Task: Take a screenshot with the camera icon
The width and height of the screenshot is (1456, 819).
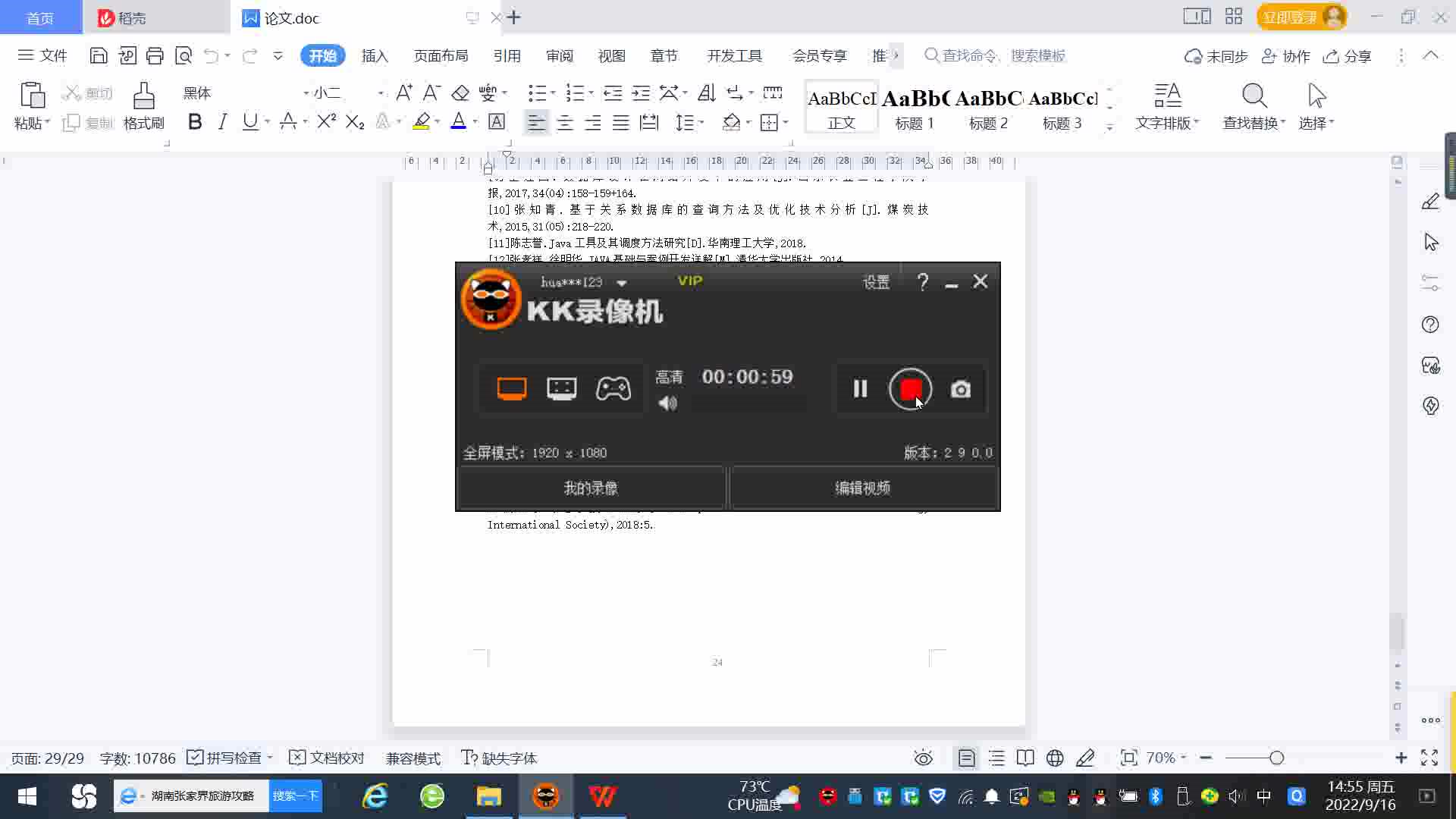Action: click(961, 390)
